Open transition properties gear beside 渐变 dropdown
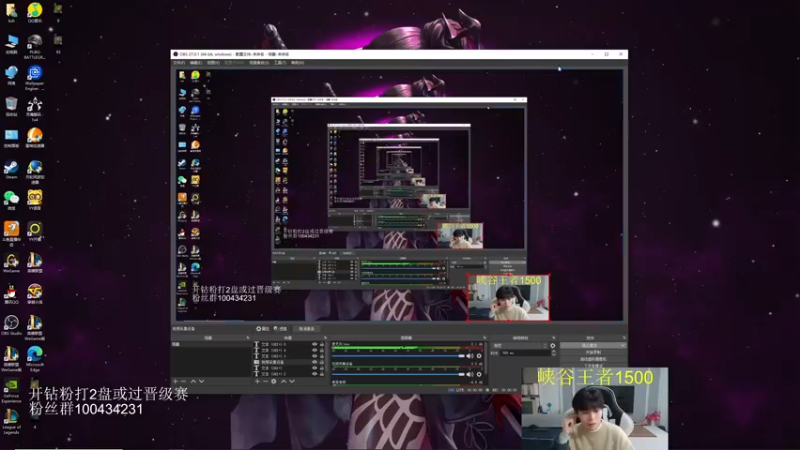This screenshot has height=450, width=800. pos(553,346)
